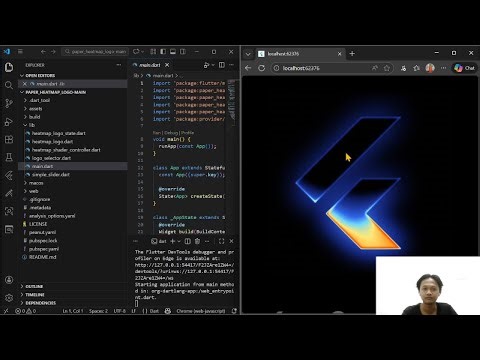Image resolution: width=480 pixels, height=360 pixels.
Task: Open Customize Layout button in title bar
Action: click(153, 52)
